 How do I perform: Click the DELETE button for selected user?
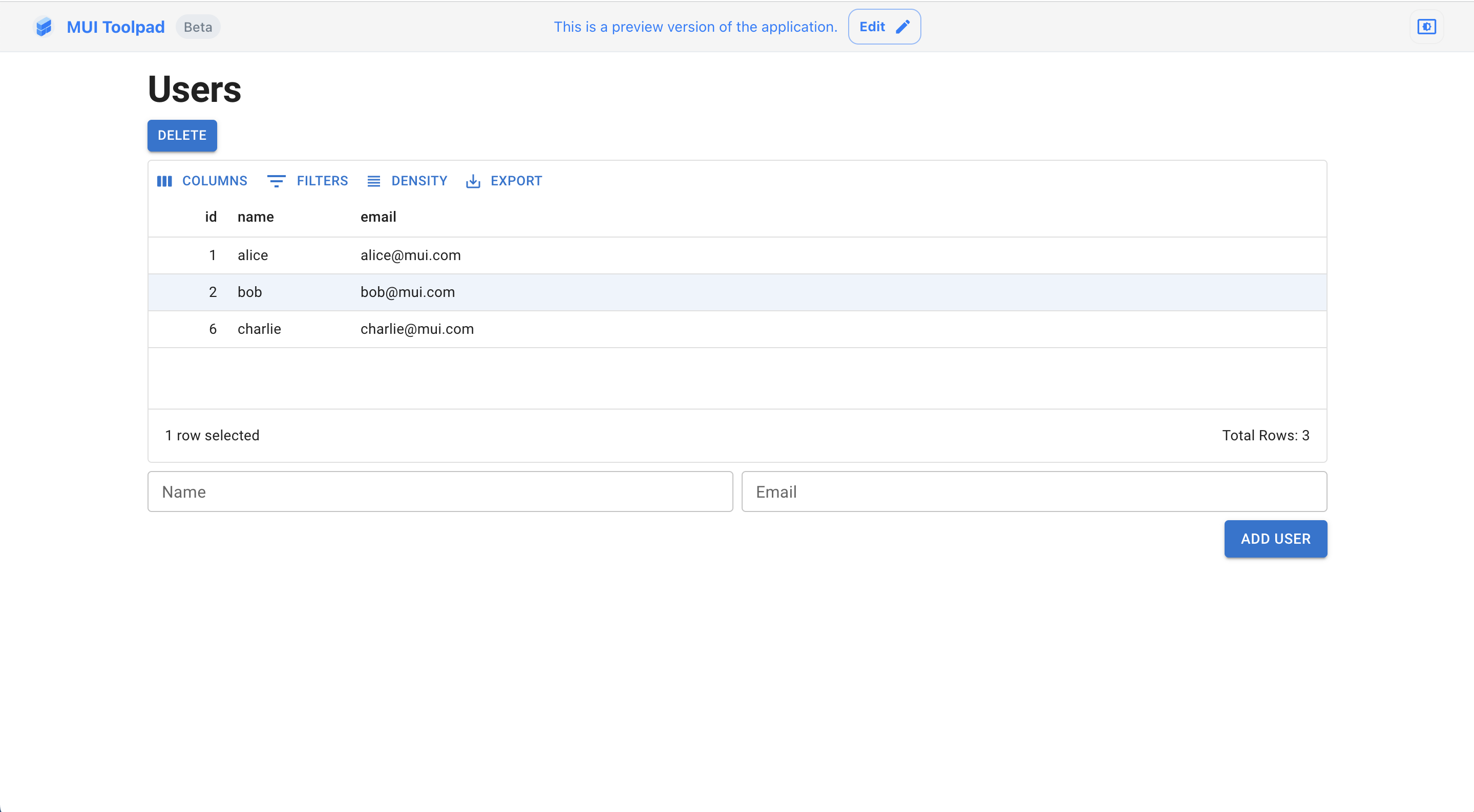point(181,135)
